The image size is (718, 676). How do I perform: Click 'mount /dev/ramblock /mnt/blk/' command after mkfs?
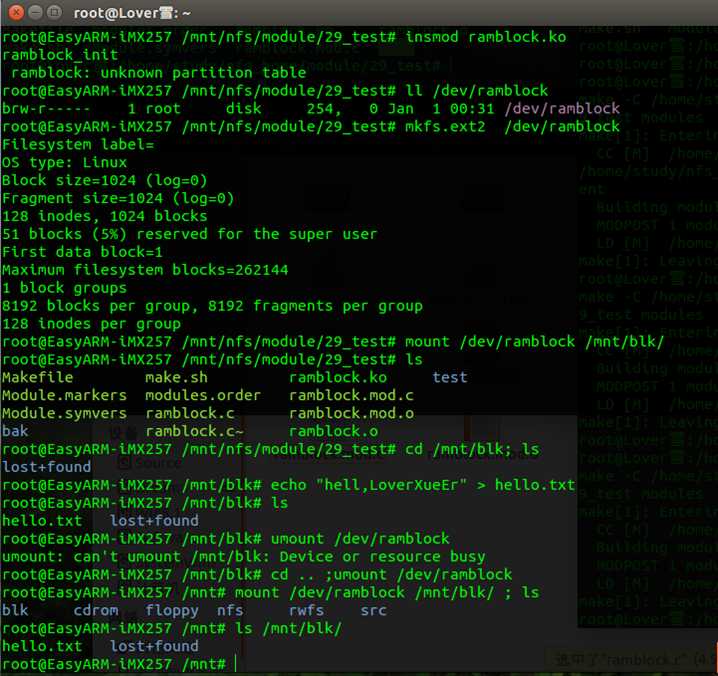click(535, 342)
